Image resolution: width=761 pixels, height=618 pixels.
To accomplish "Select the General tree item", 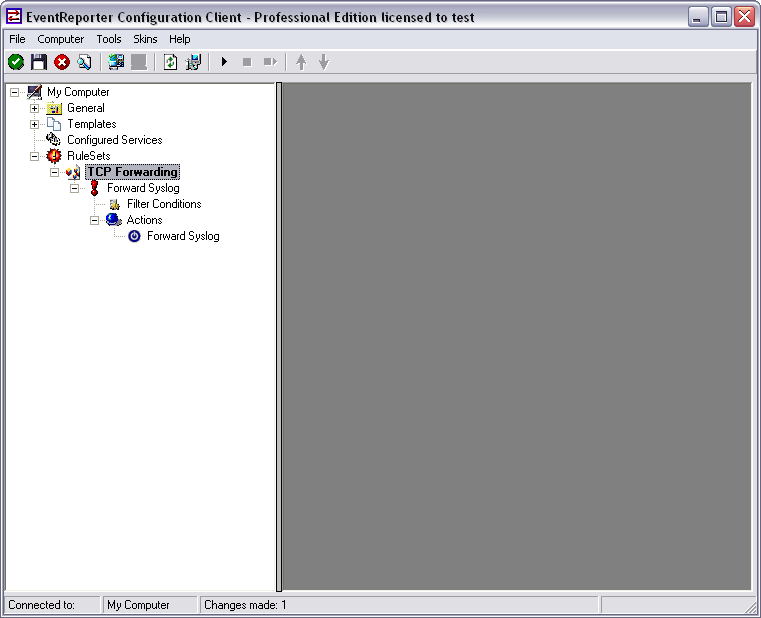I will (86, 108).
